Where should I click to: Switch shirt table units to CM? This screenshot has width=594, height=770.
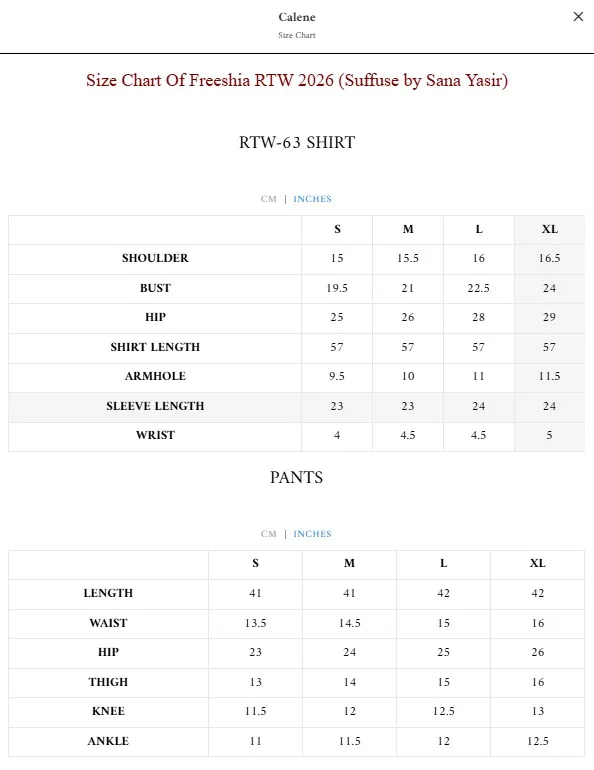[269, 199]
